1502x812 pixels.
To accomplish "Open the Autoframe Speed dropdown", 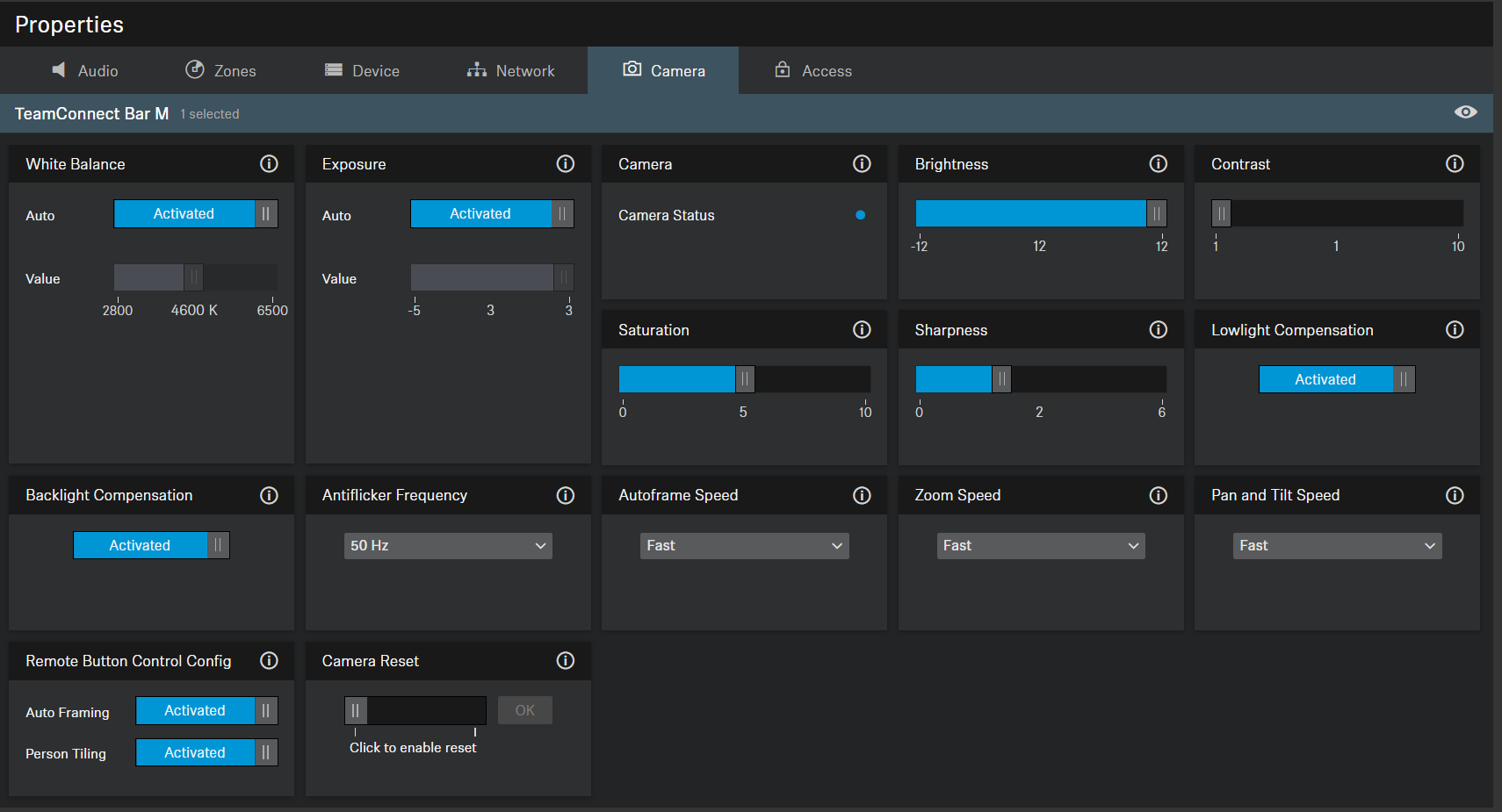I will tap(744, 546).
